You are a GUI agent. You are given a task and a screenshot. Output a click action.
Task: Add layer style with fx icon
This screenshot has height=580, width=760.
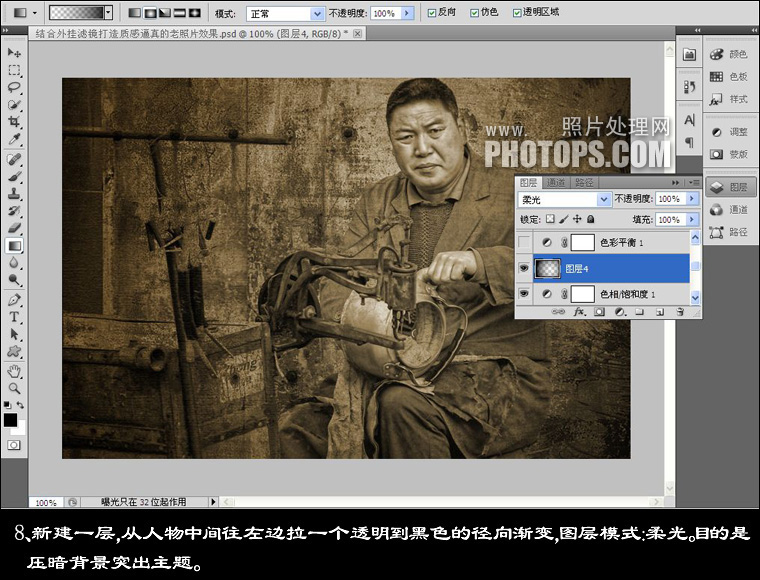click(579, 312)
